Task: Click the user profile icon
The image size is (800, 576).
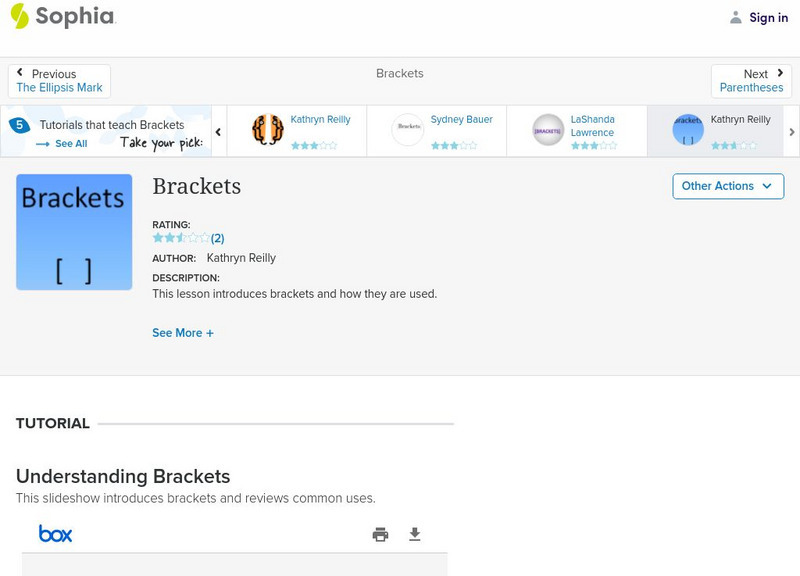Action: pyautogui.click(x=736, y=17)
